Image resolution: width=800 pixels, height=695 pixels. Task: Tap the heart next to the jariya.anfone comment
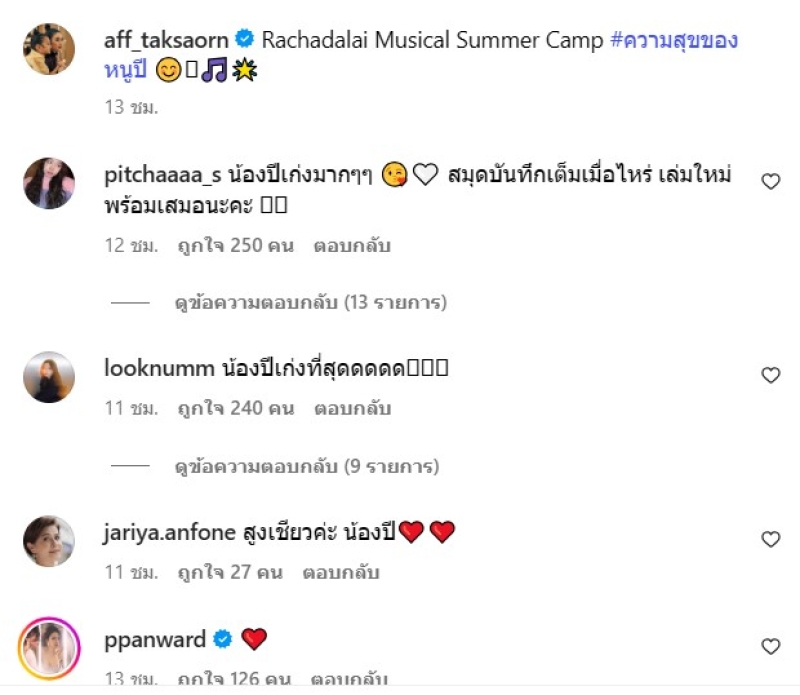[x=770, y=539]
